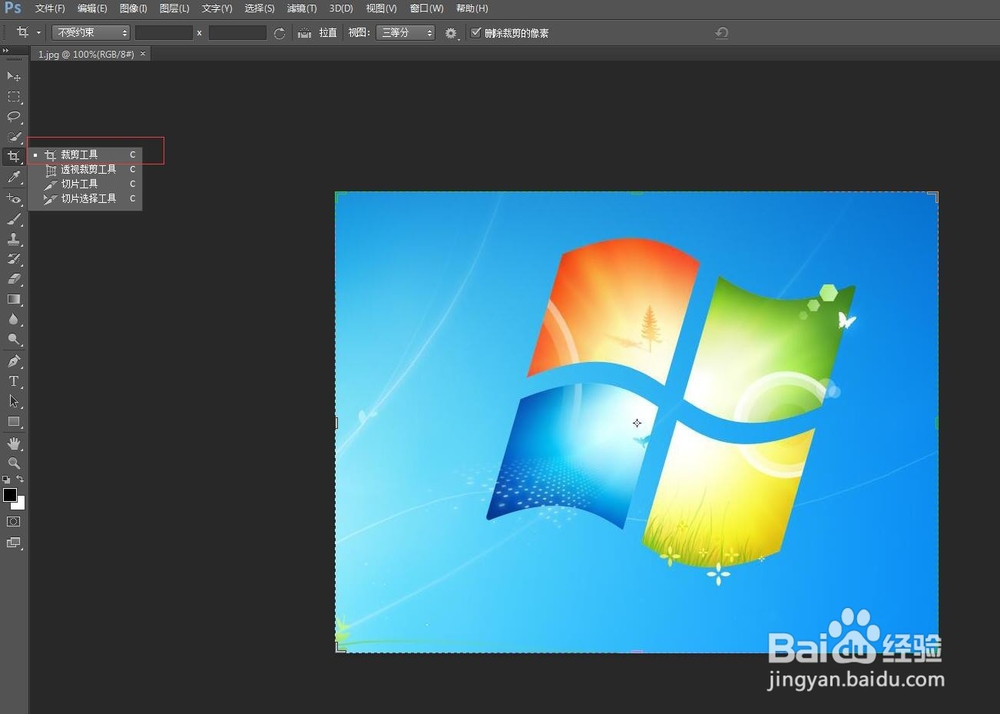Image resolution: width=1000 pixels, height=714 pixels.
Task: Open the 滤镜(T) menu
Action: (x=302, y=8)
